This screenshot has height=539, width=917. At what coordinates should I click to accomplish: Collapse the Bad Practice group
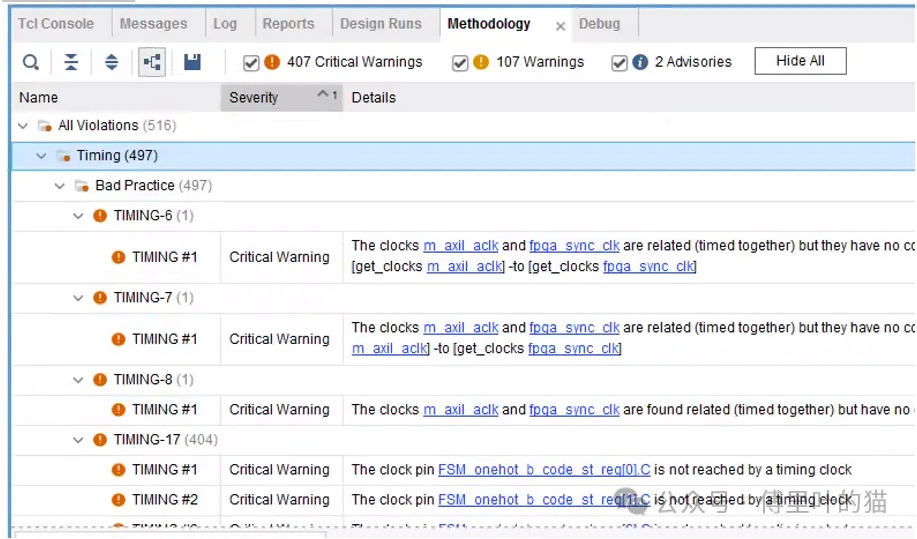coord(60,186)
